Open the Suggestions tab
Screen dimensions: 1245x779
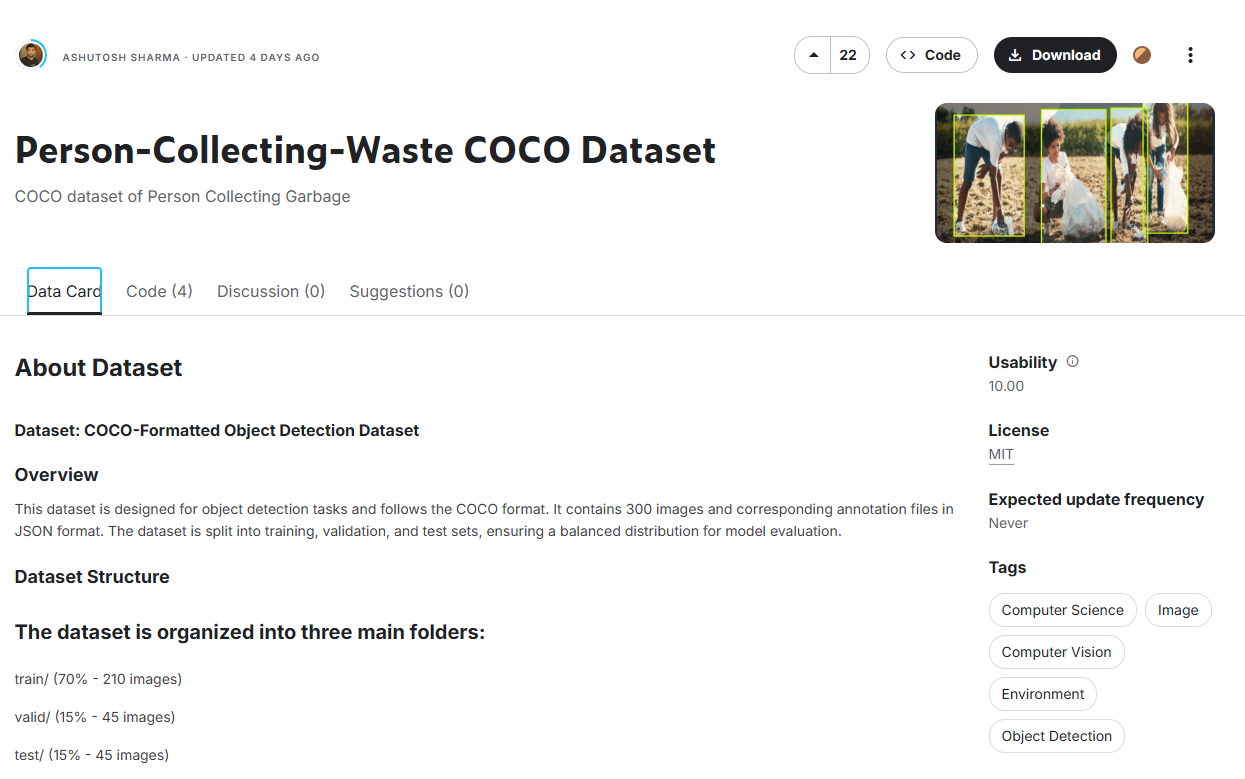point(409,291)
